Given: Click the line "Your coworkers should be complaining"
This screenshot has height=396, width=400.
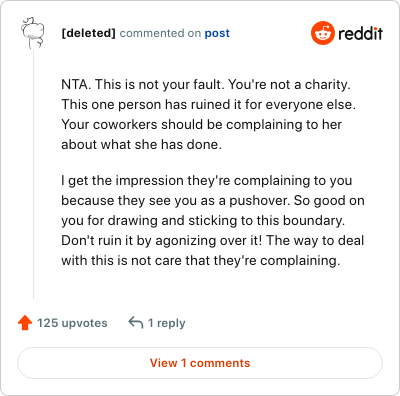Looking at the screenshot, I should (201, 125).
